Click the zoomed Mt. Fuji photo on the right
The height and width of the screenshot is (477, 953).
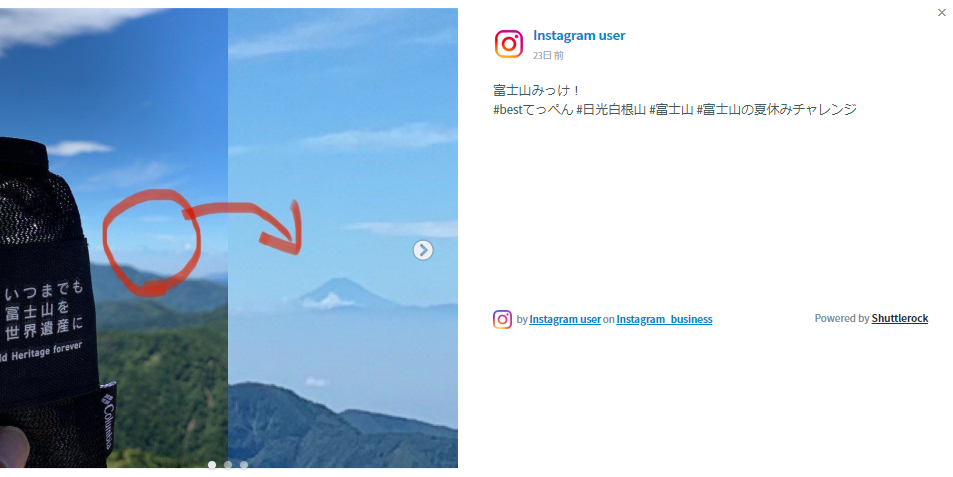pyautogui.click(x=343, y=238)
